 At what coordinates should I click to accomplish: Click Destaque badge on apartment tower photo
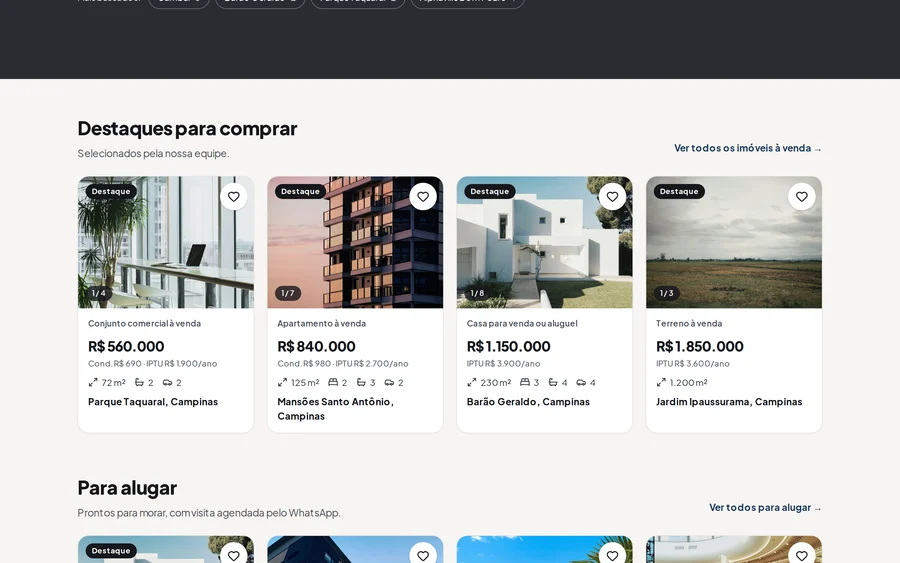[301, 191]
